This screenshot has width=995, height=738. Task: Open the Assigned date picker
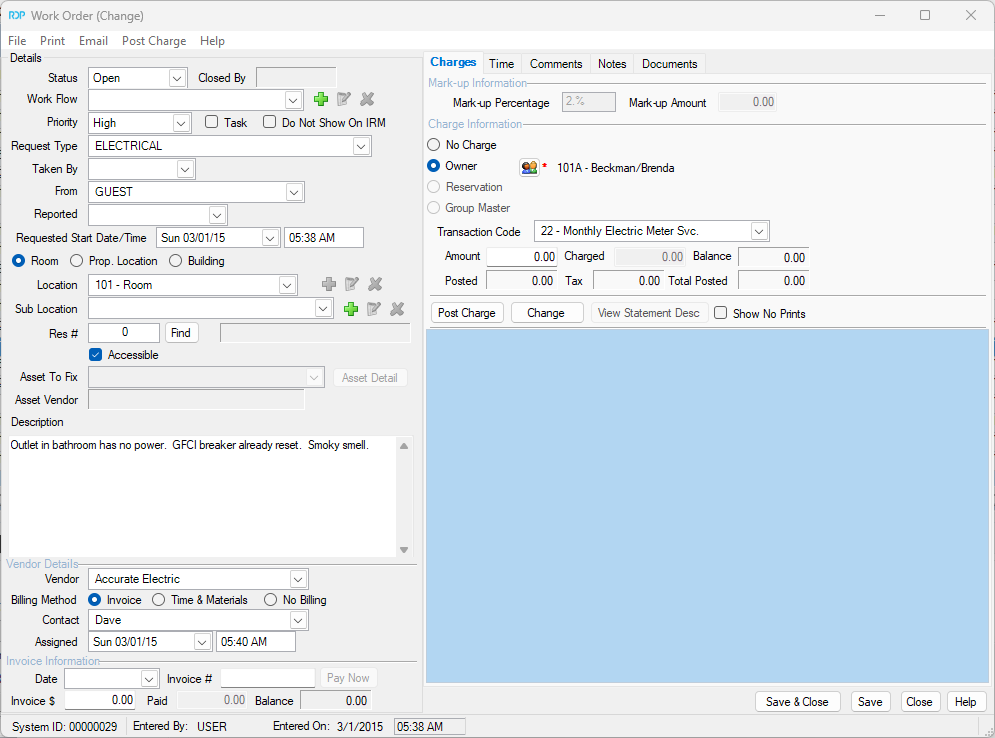click(202, 642)
